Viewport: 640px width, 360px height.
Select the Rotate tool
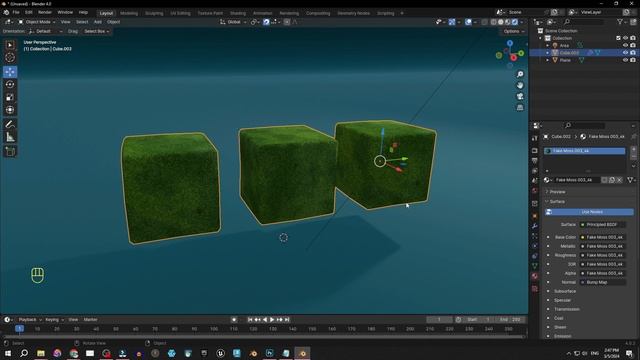click(10, 84)
